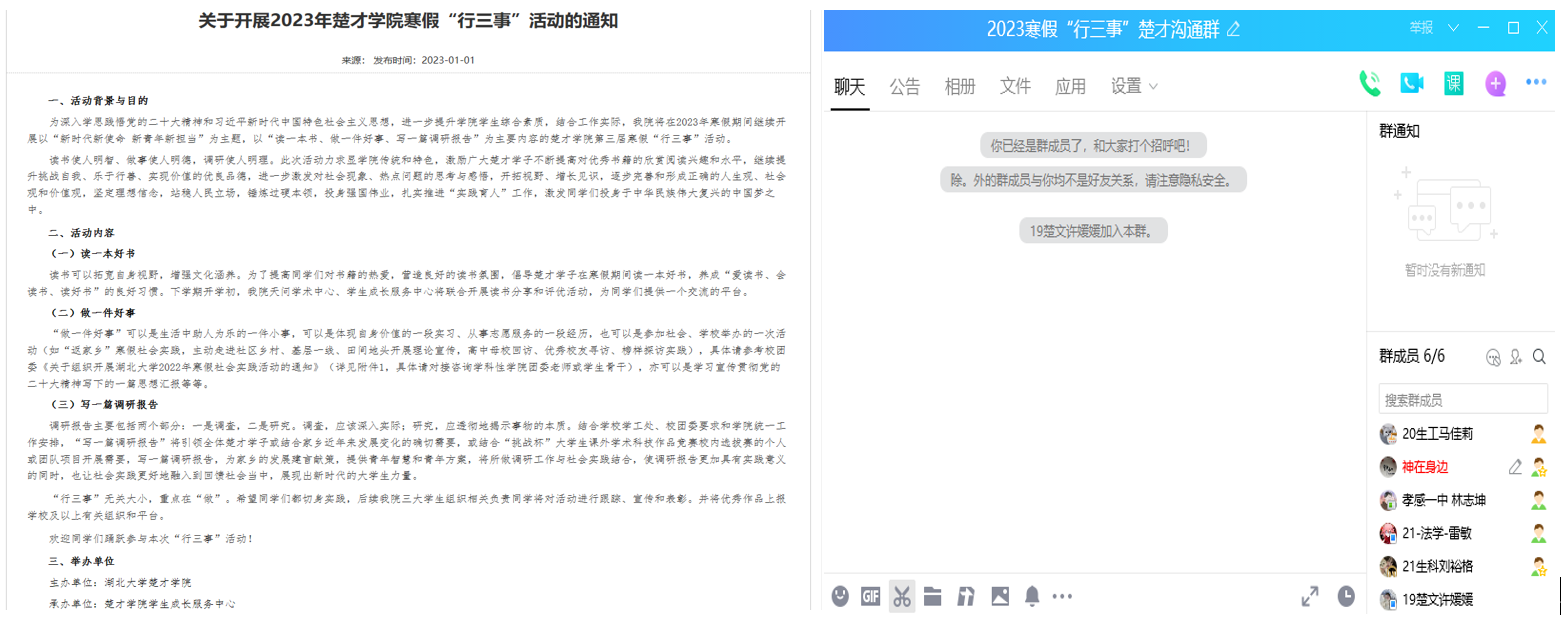
Task: Click the invite new member icon
Action: pos(1516,357)
